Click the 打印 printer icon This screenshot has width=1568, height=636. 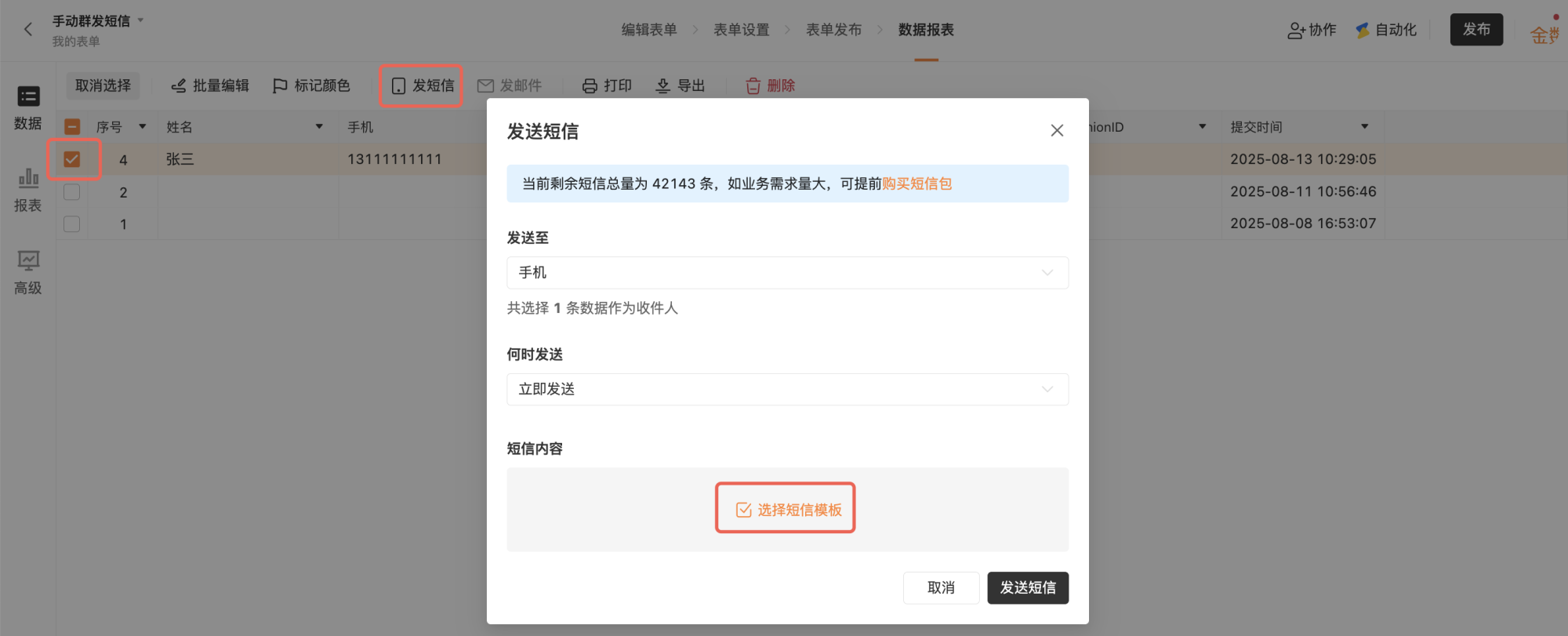click(590, 85)
